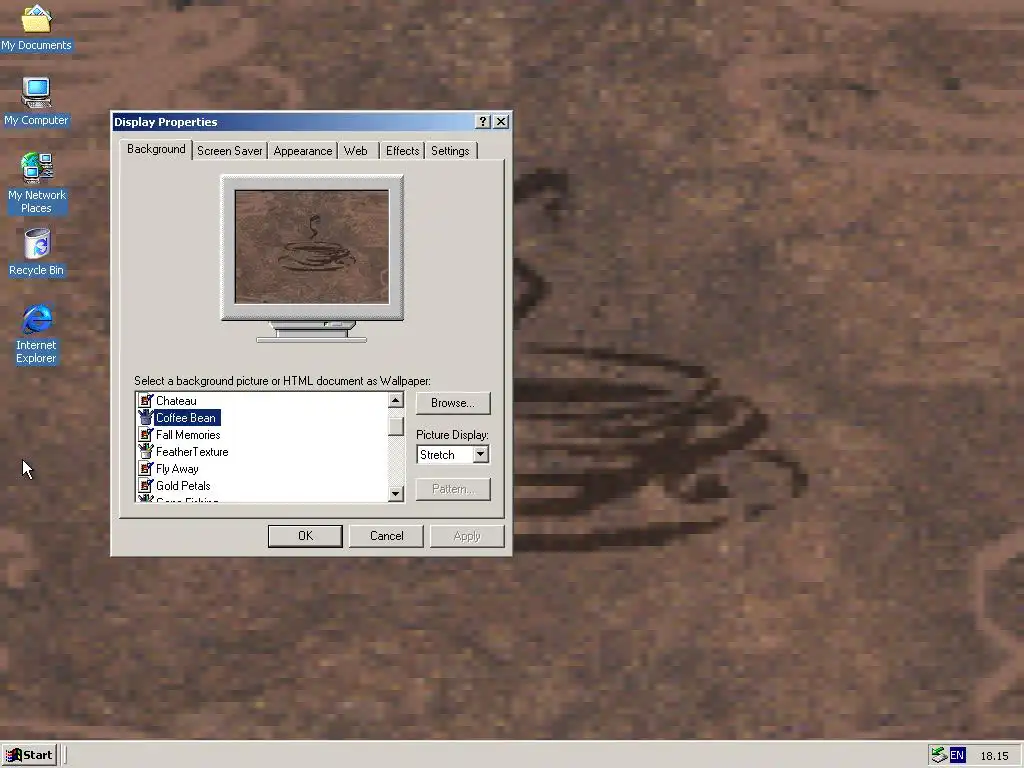
Task: Click the Fly Away wallpaper file icon
Action: [x=146, y=468]
